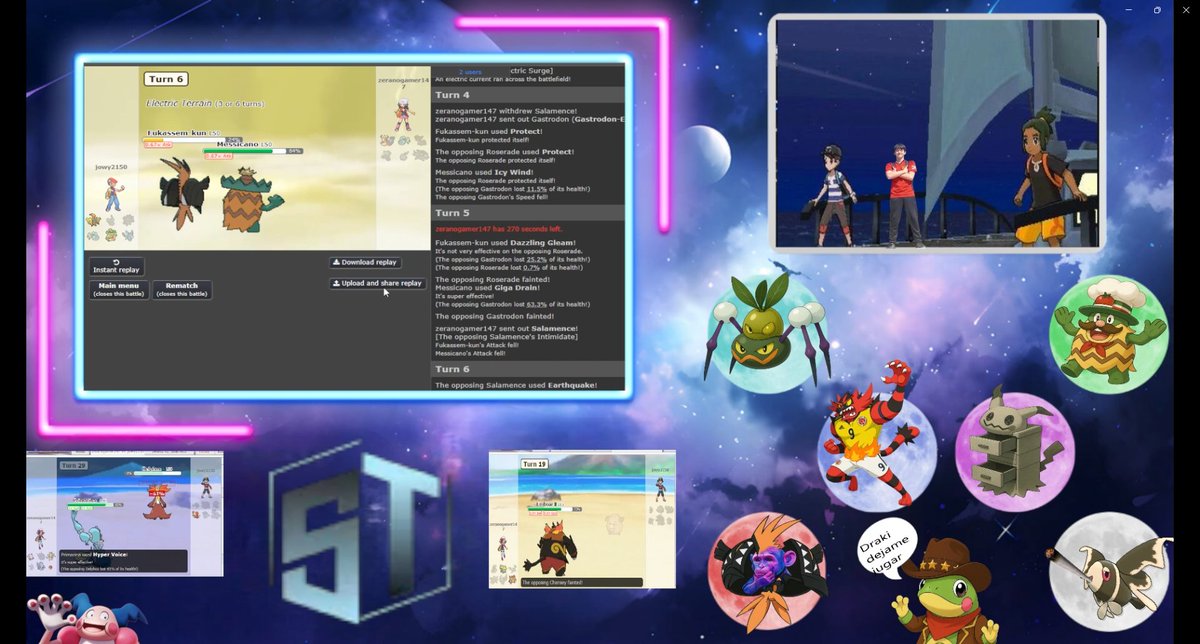Screen dimensions: 1200x644
Task: Click Tapu Koko team icon under jowy2150
Action: point(93,220)
